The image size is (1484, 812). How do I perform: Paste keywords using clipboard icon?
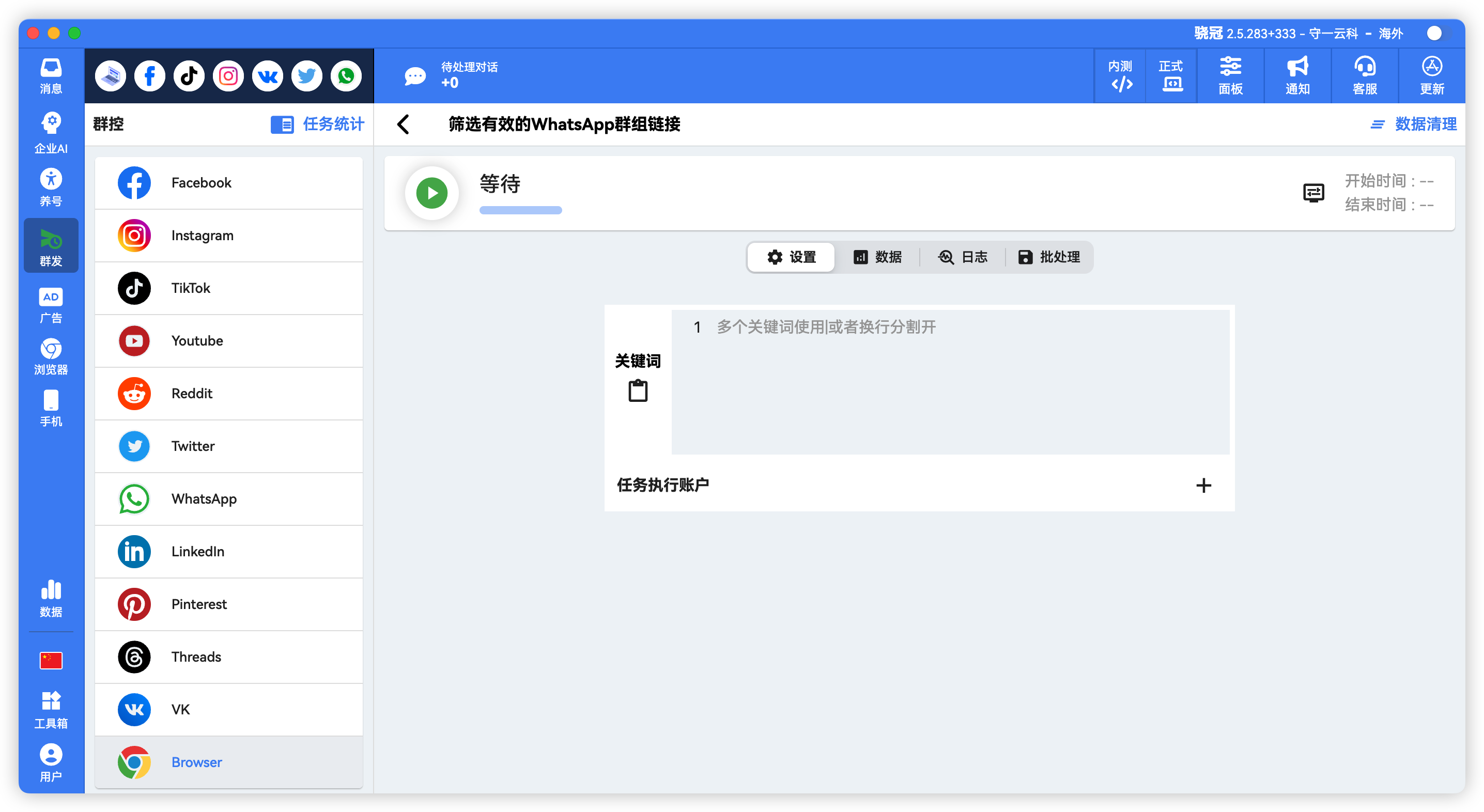click(x=638, y=391)
